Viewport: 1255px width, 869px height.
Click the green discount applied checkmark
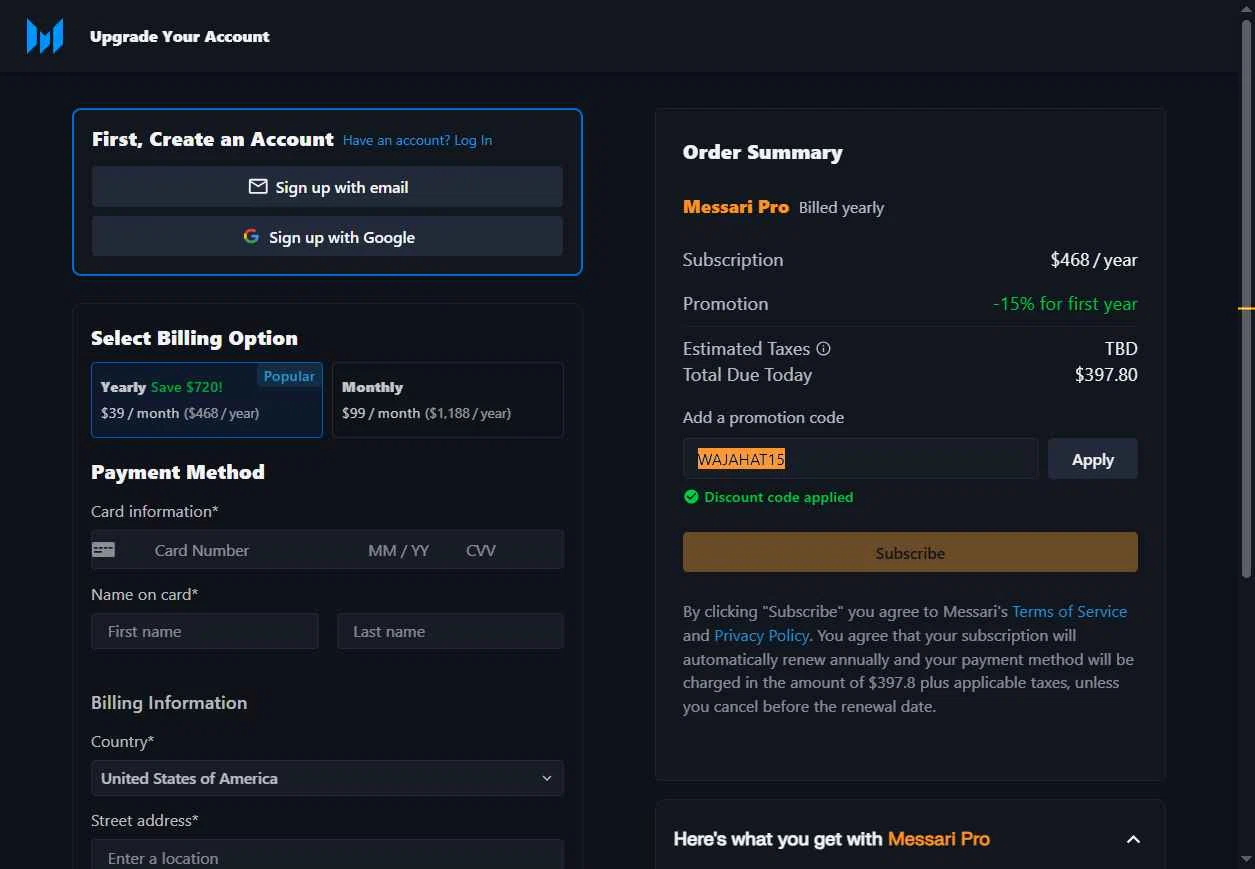click(x=691, y=497)
